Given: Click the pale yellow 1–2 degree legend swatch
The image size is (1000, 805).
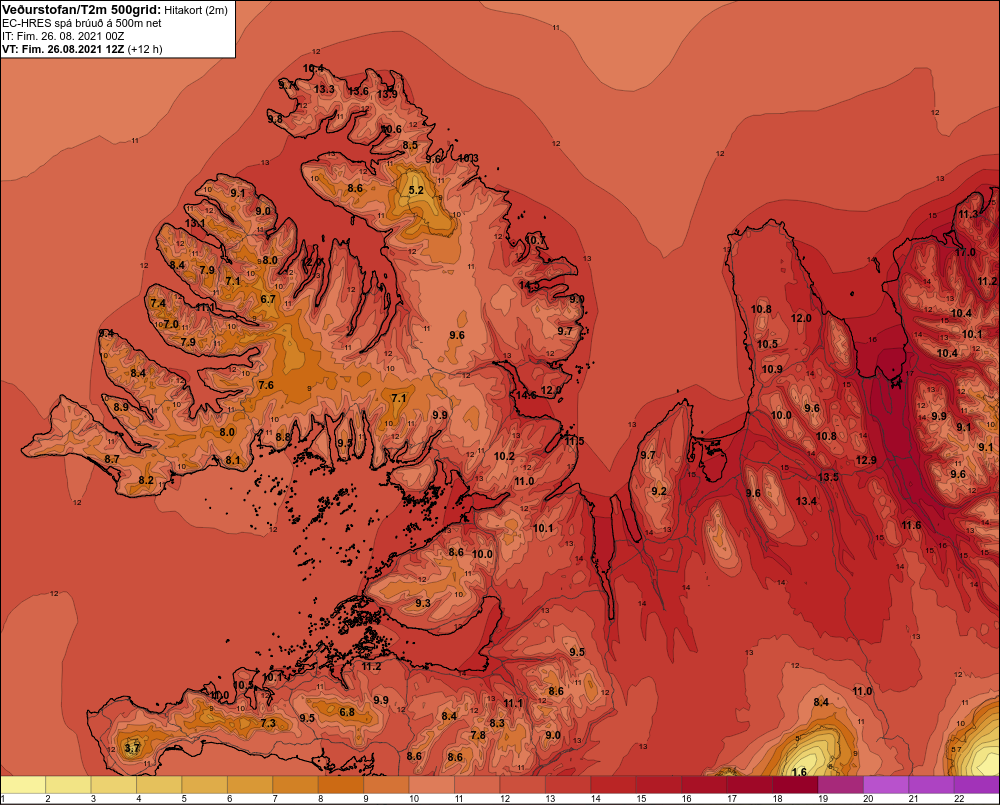Looking at the screenshot, I should 23,785.
